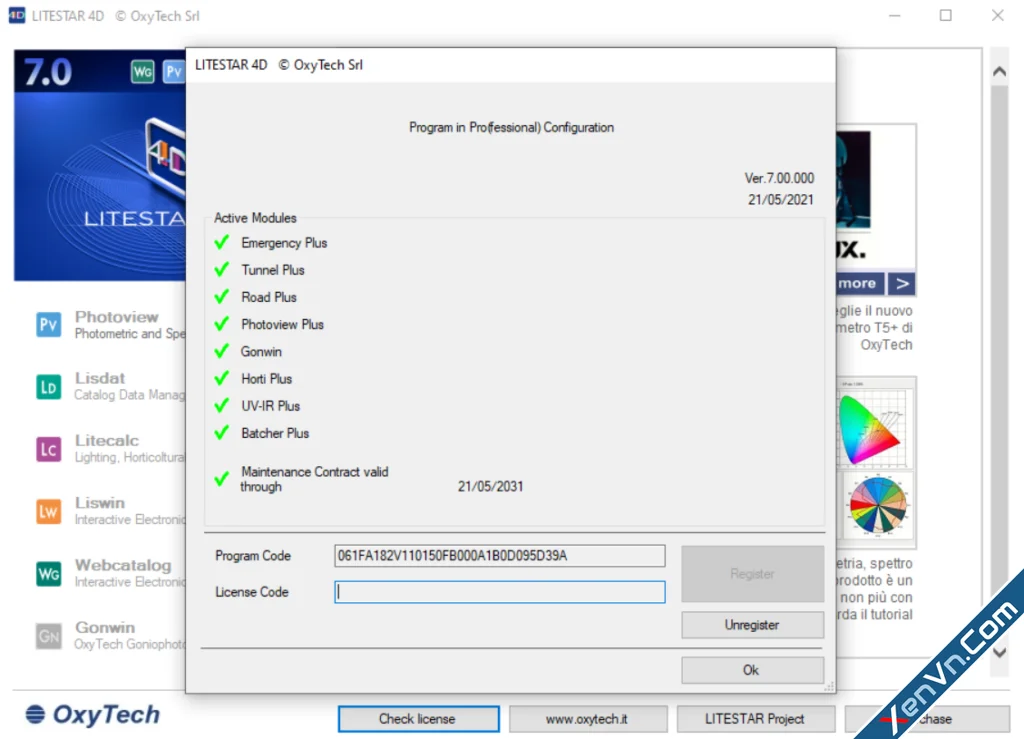Click the green check beside Emergency Plus
Image resolution: width=1024 pixels, height=739 pixels.
(222, 242)
